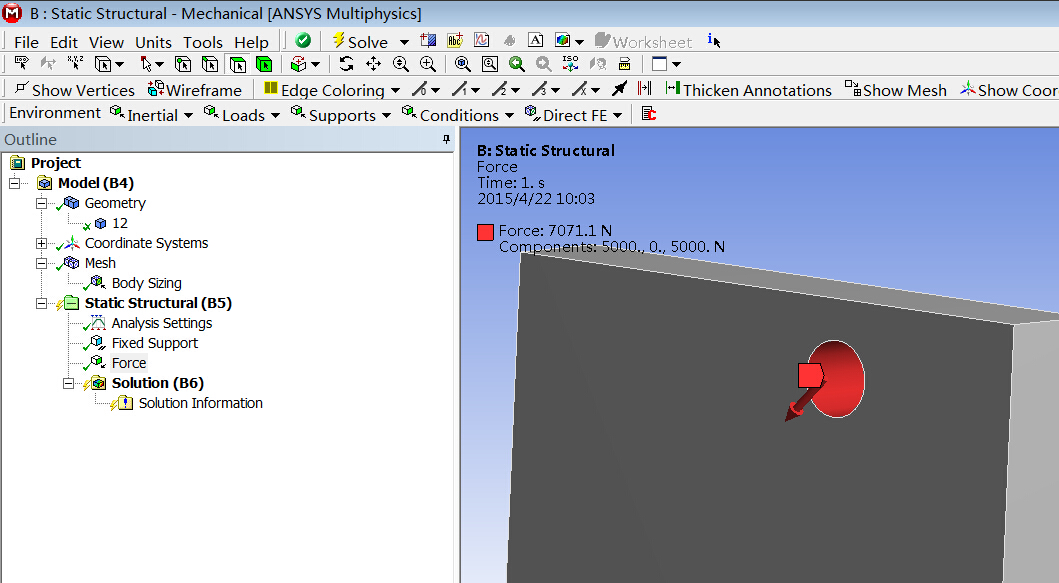Click the image to clipboard ruler icon
The image size is (1059, 583).
(625, 64)
